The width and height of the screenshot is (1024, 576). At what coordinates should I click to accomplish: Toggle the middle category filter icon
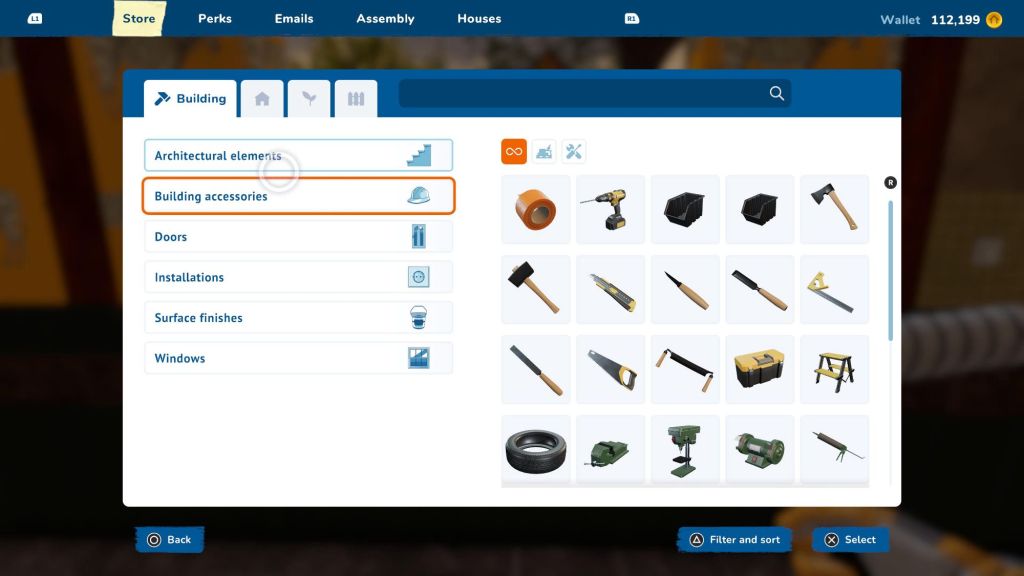(544, 152)
